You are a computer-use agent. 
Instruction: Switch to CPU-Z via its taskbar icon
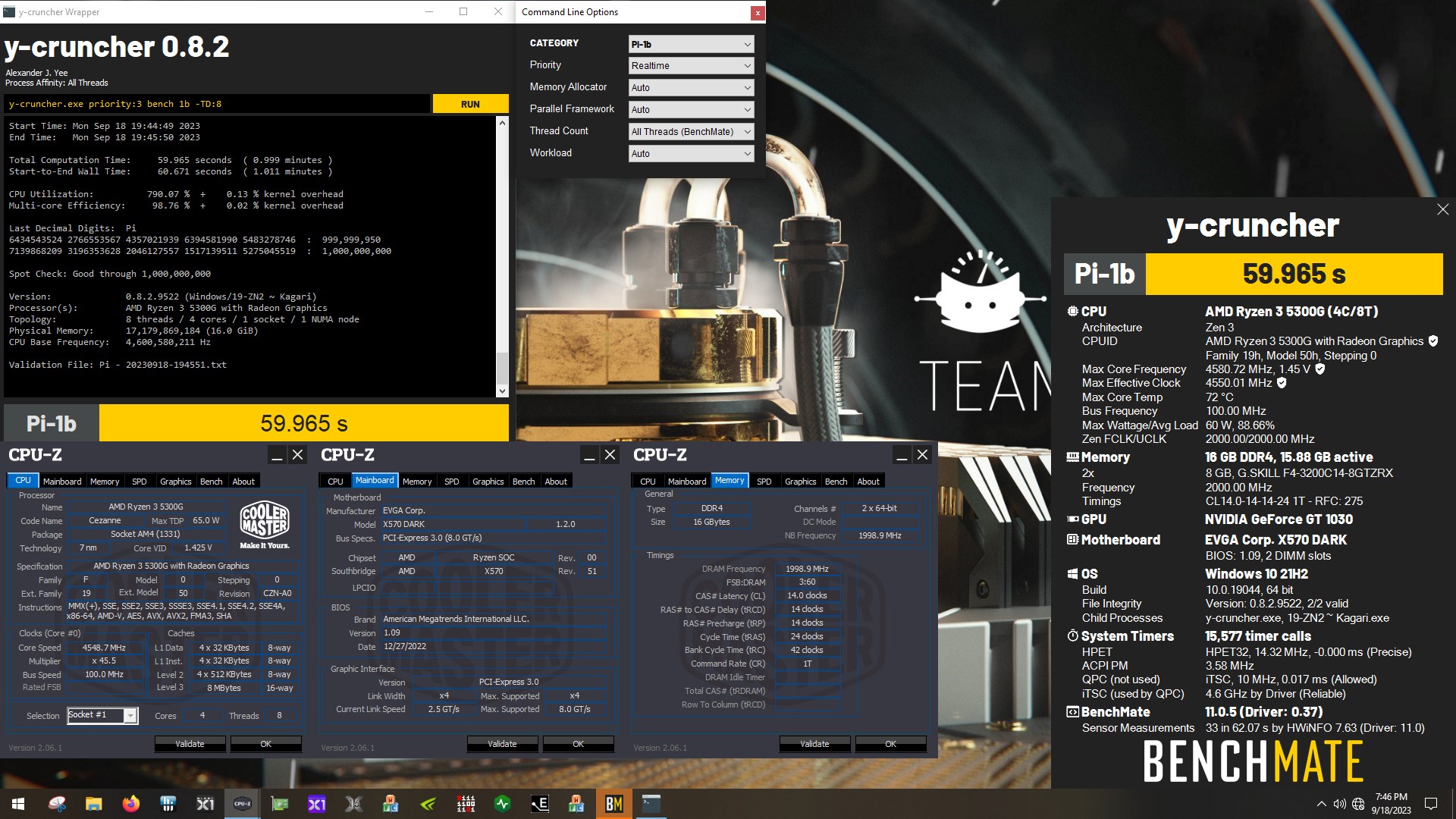(x=243, y=804)
